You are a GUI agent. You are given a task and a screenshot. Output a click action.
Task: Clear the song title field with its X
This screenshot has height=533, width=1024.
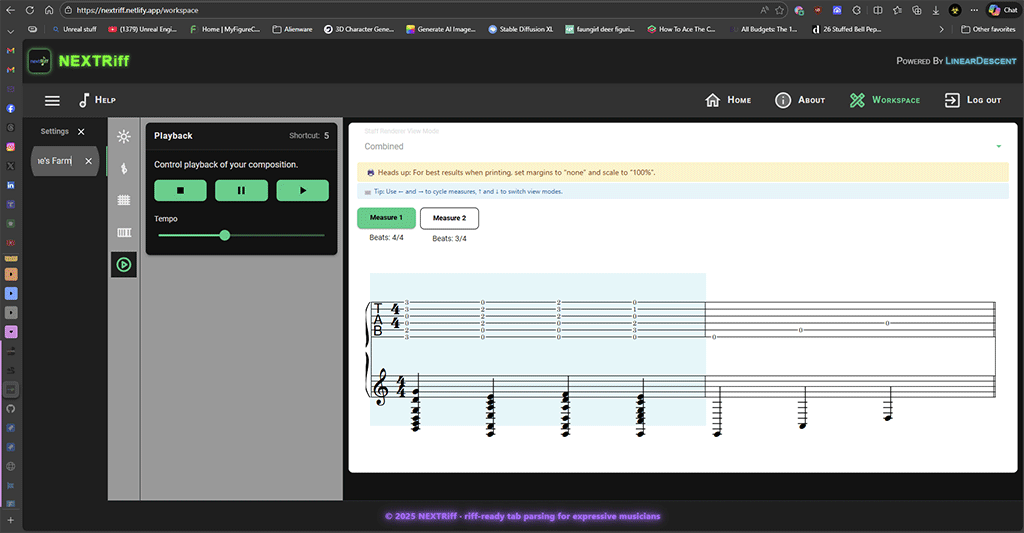click(88, 161)
